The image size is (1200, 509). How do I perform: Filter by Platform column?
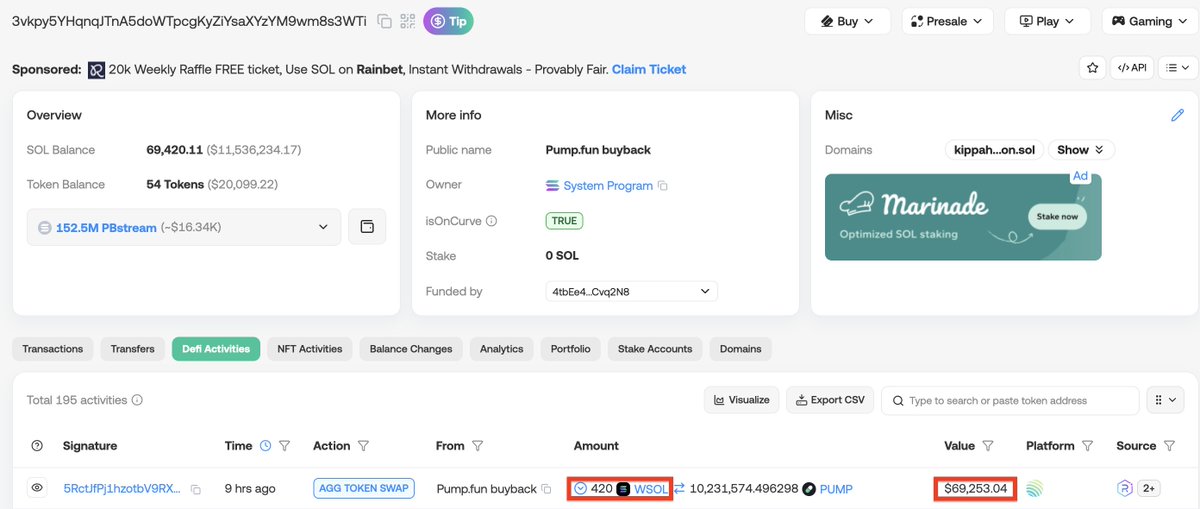1087,446
